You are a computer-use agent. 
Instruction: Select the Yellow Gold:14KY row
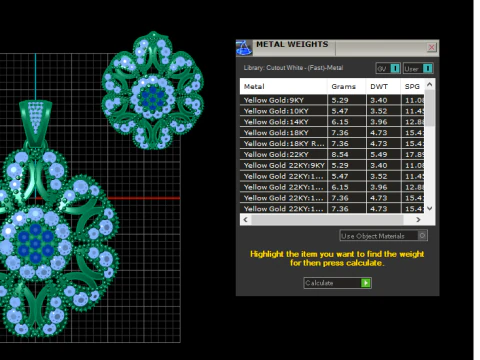[x=332, y=122]
